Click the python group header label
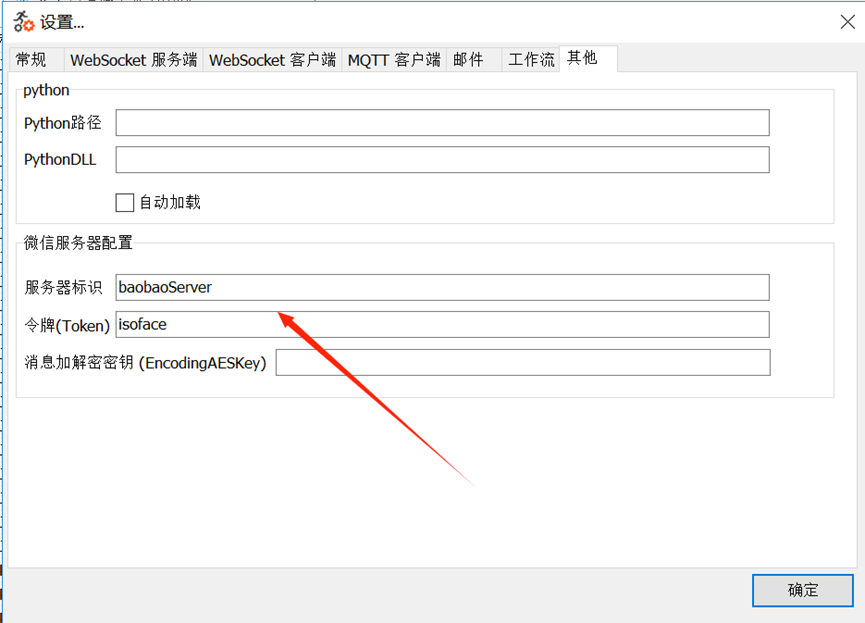Image resolution: width=865 pixels, height=623 pixels. tap(47, 90)
